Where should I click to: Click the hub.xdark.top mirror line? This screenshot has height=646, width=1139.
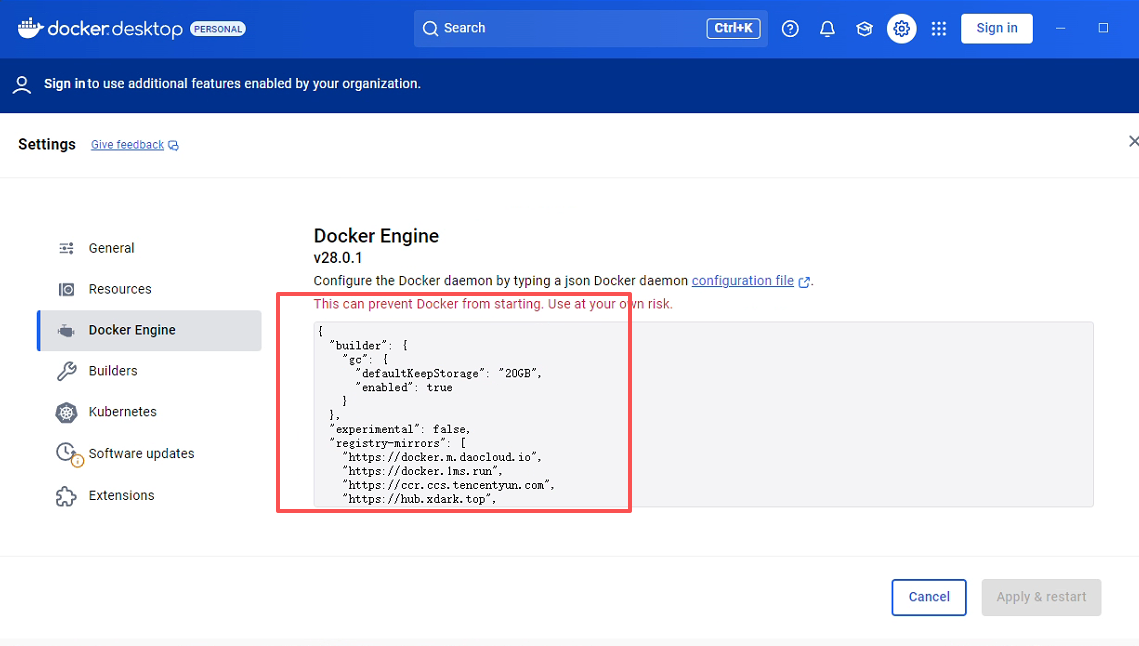pyautogui.click(x=419, y=499)
